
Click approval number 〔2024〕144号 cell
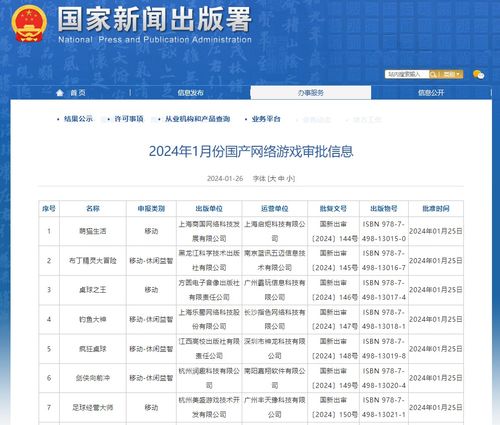[x=333, y=231]
